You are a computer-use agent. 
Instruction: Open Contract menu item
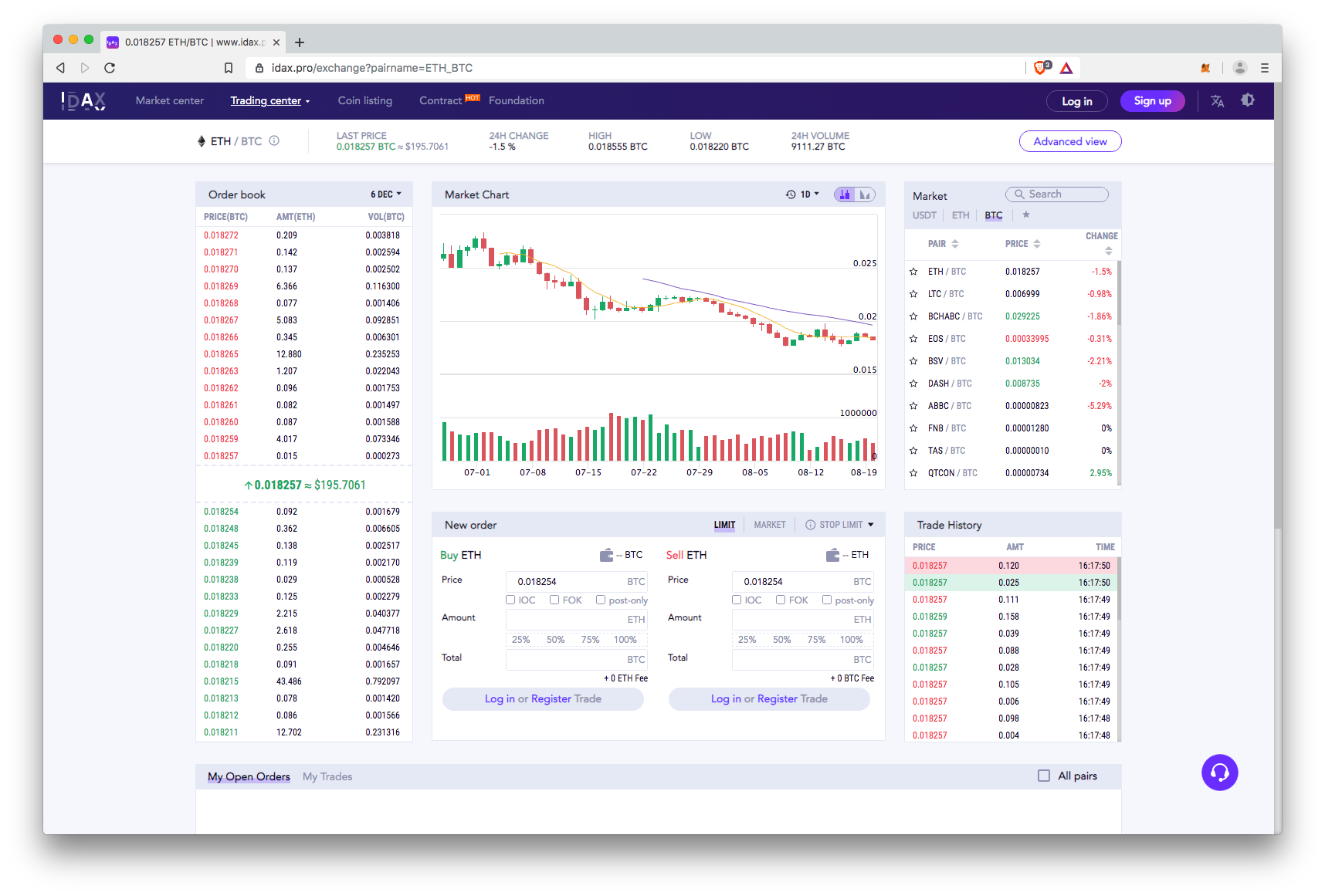tap(441, 101)
